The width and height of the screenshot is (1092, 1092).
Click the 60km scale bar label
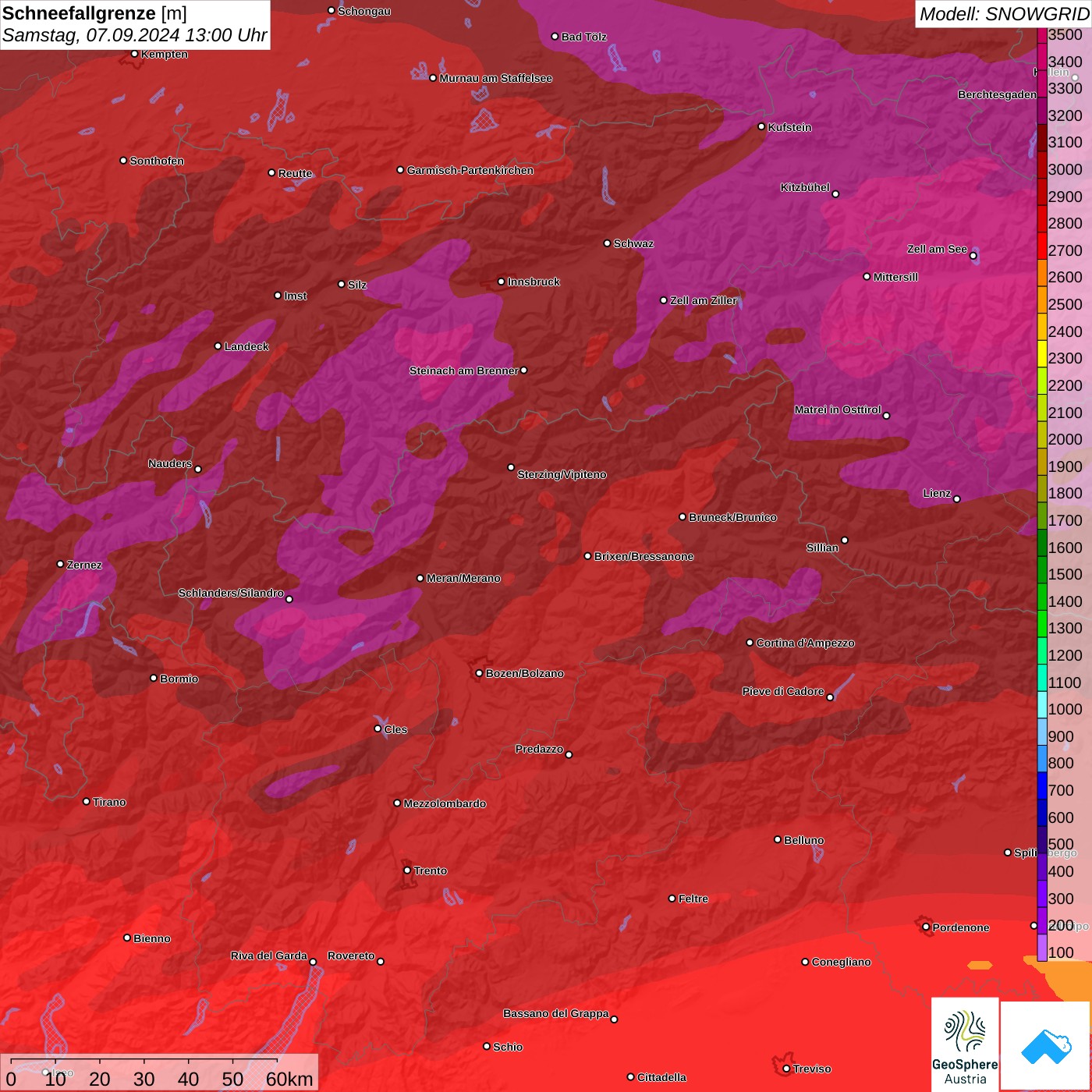[289, 1079]
